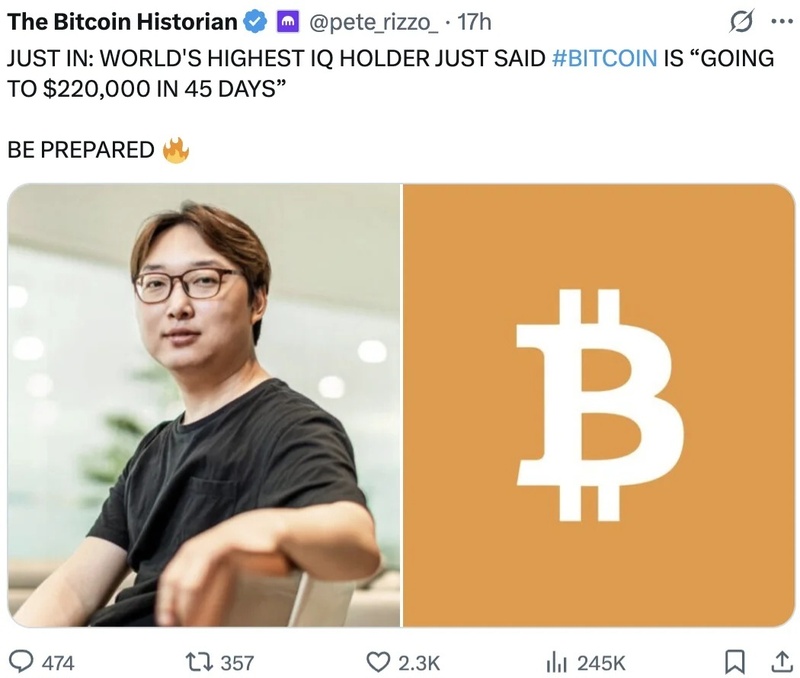Open the three-dot more options menu

point(782,22)
